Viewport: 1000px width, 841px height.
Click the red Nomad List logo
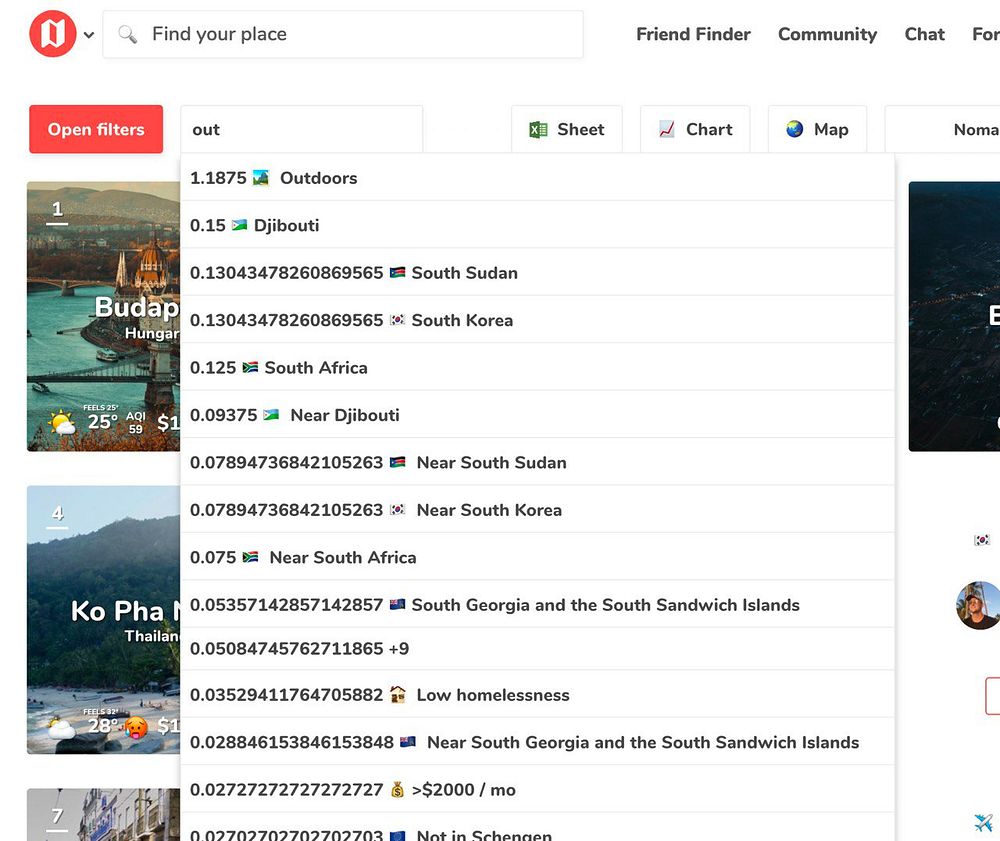coord(53,34)
